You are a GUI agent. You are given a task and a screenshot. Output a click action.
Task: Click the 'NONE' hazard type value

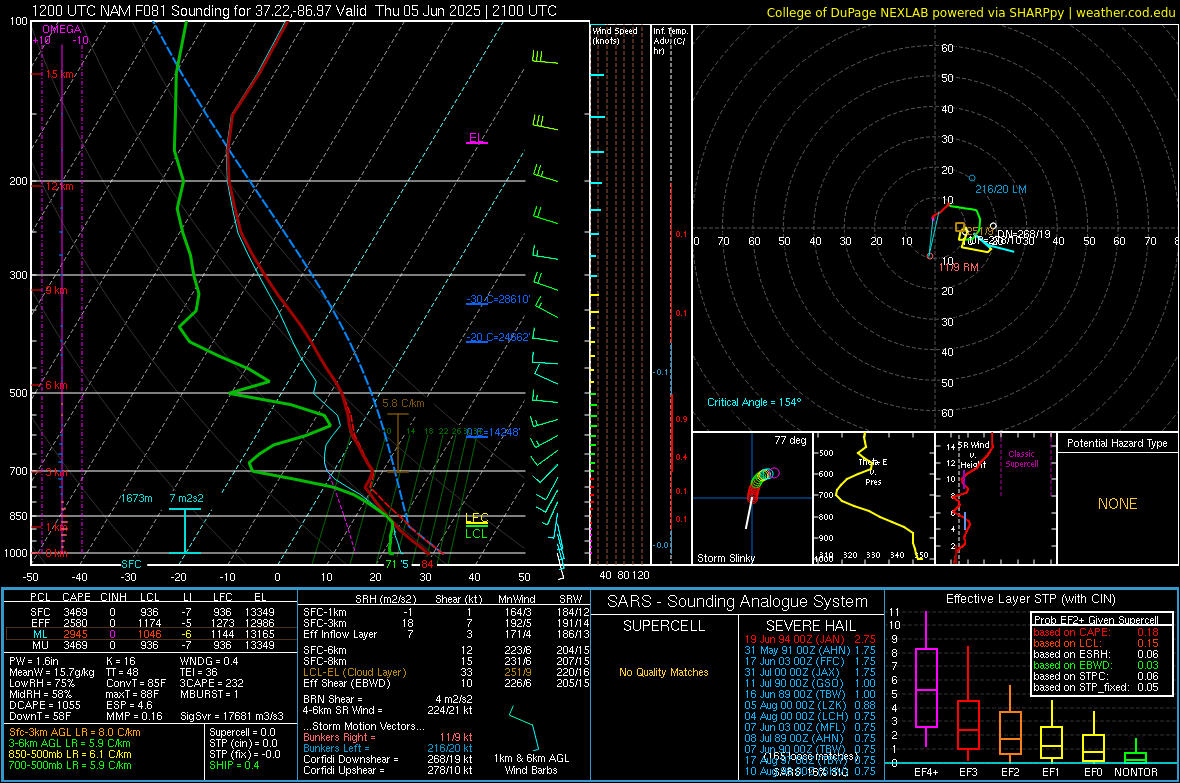tap(1117, 504)
